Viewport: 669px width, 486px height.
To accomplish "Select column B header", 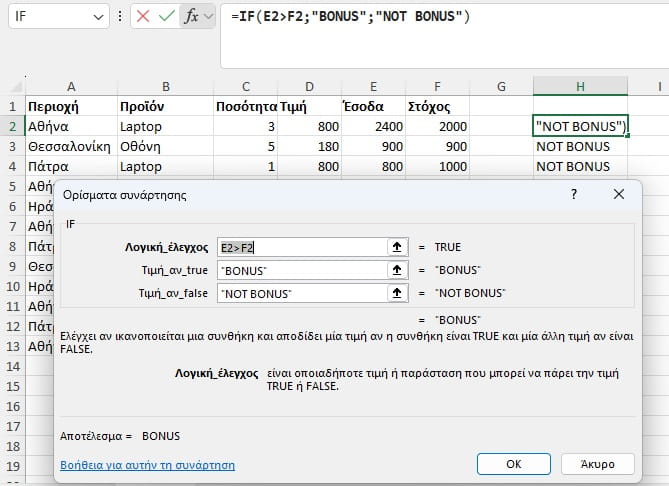I will click(x=166, y=87).
